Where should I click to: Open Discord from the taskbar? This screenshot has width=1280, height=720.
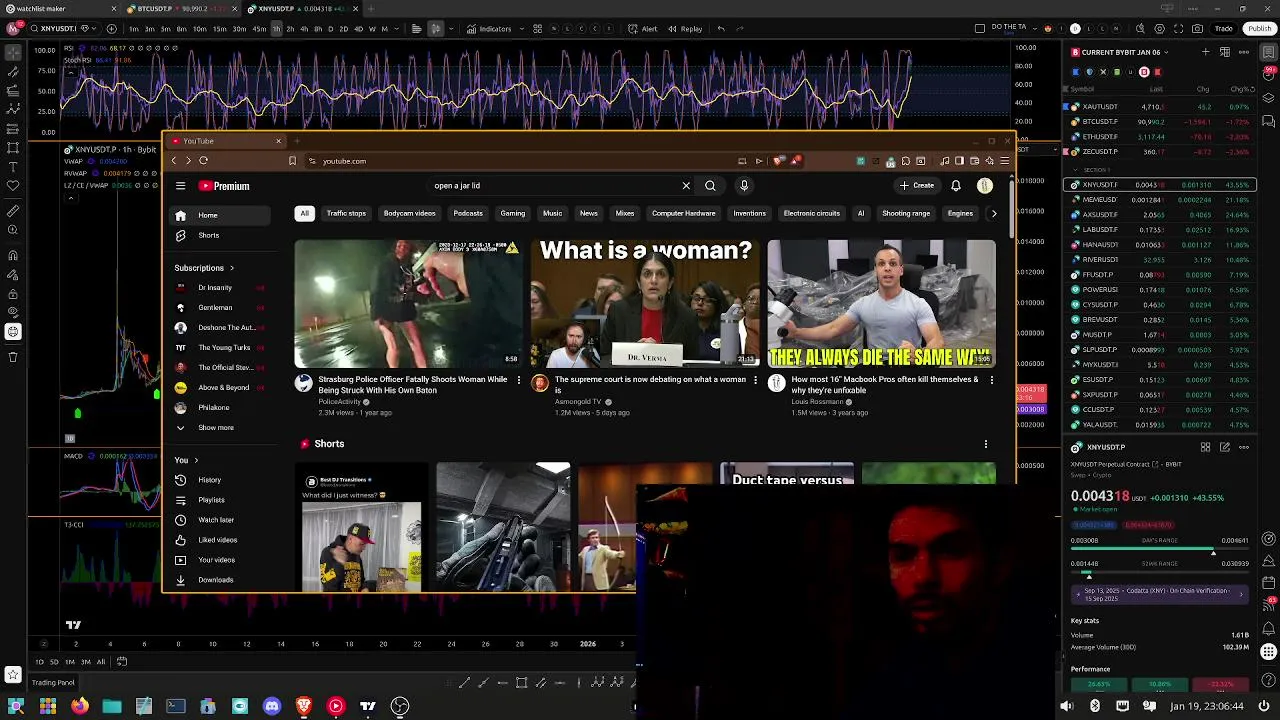pos(272,706)
